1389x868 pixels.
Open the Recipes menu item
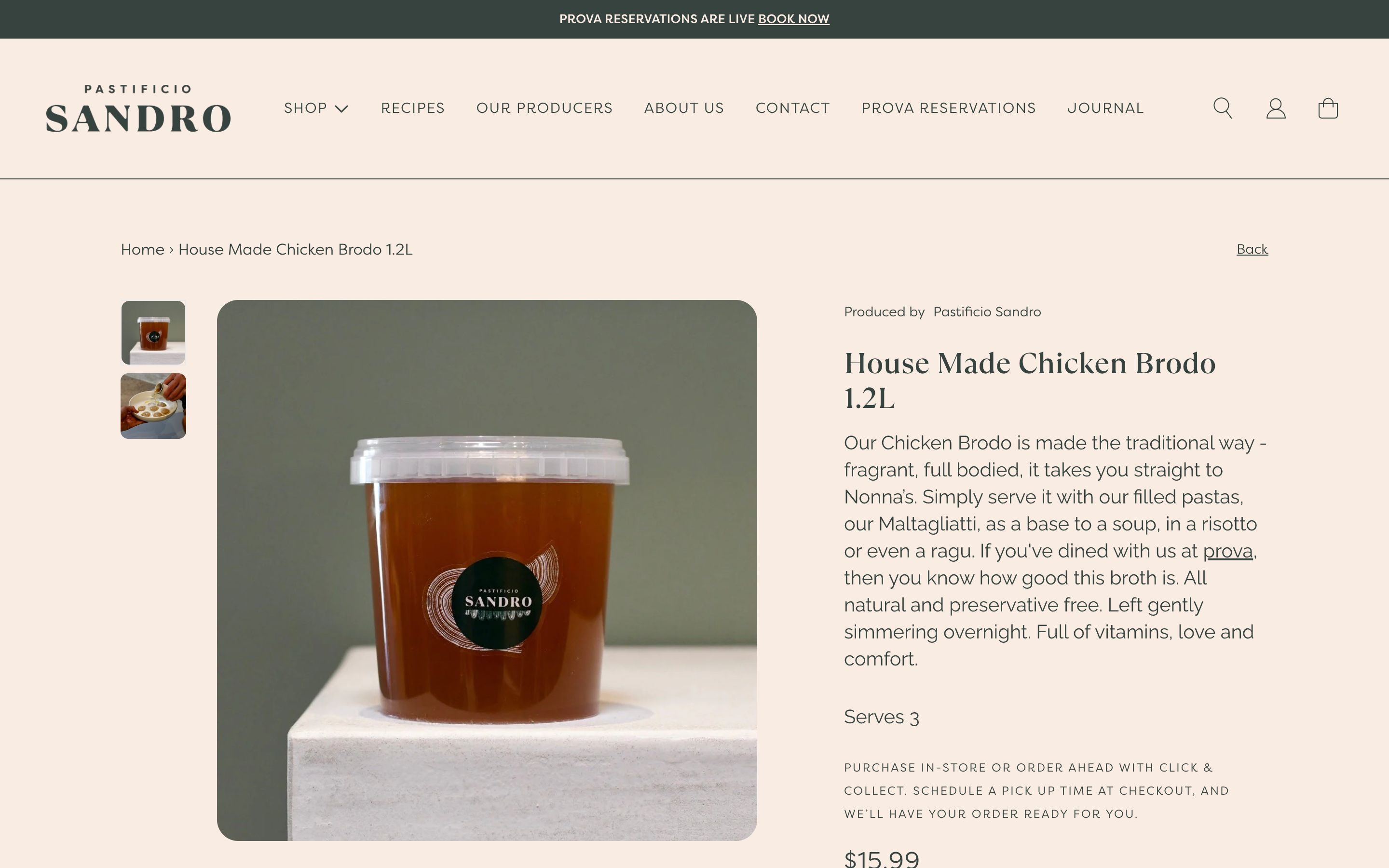click(413, 108)
